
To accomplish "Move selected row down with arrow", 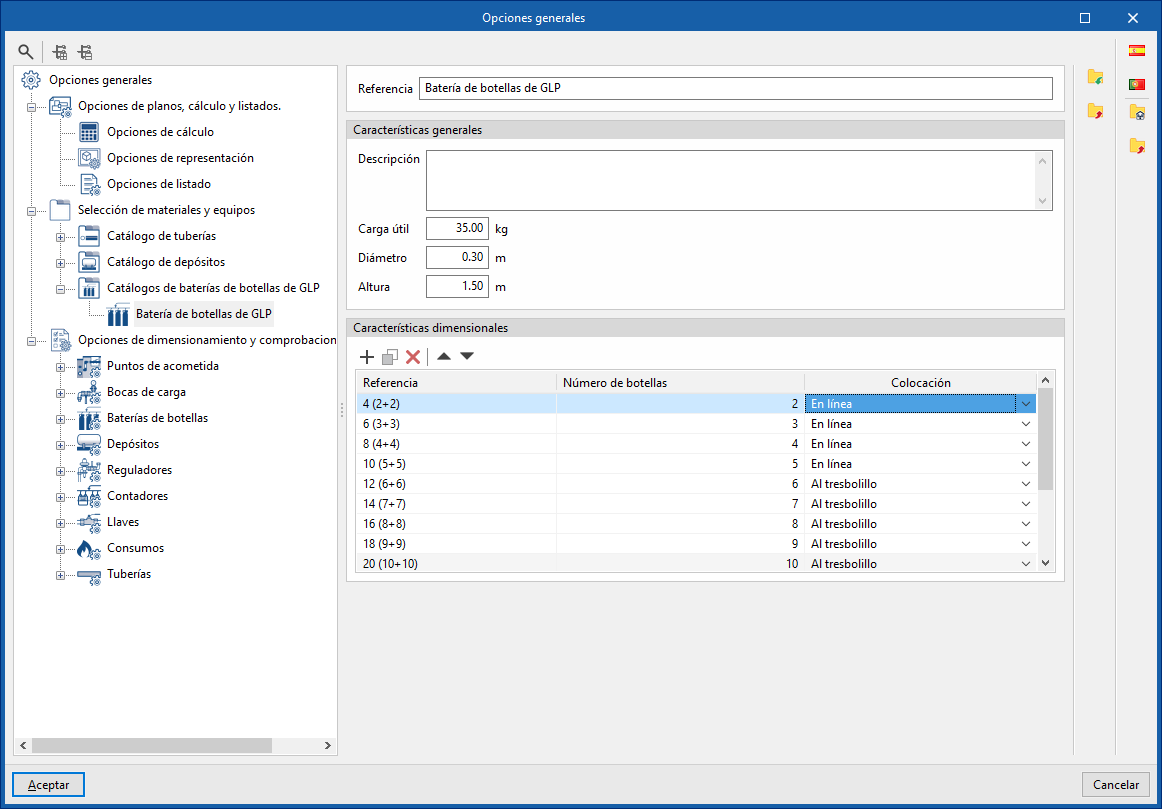I will click(467, 357).
